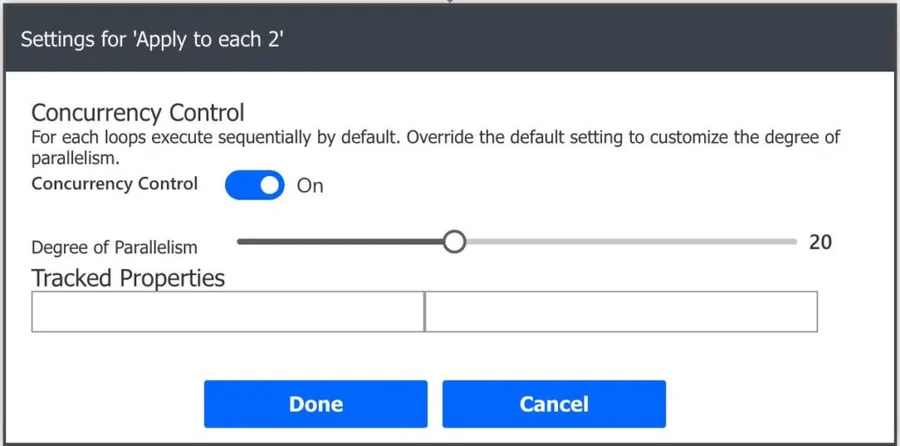Click the far right end of the parallelism slider
This screenshot has width=900, height=446.
[794, 242]
